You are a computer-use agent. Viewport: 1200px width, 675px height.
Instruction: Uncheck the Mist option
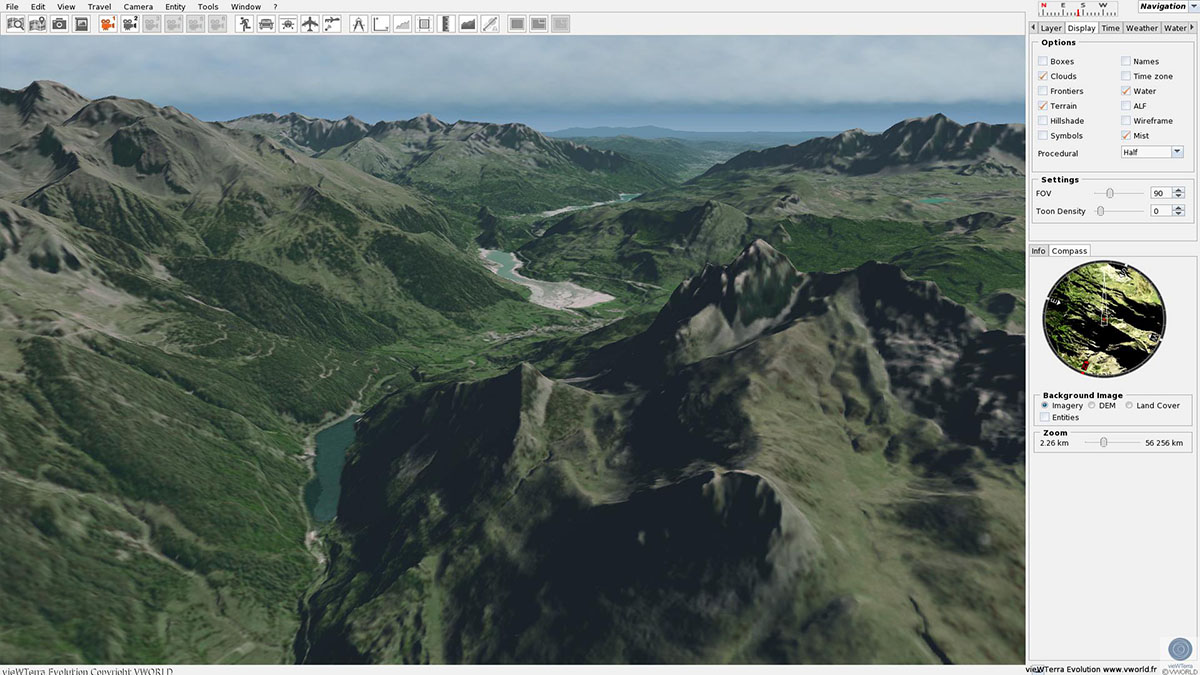pyautogui.click(x=1126, y=136)
